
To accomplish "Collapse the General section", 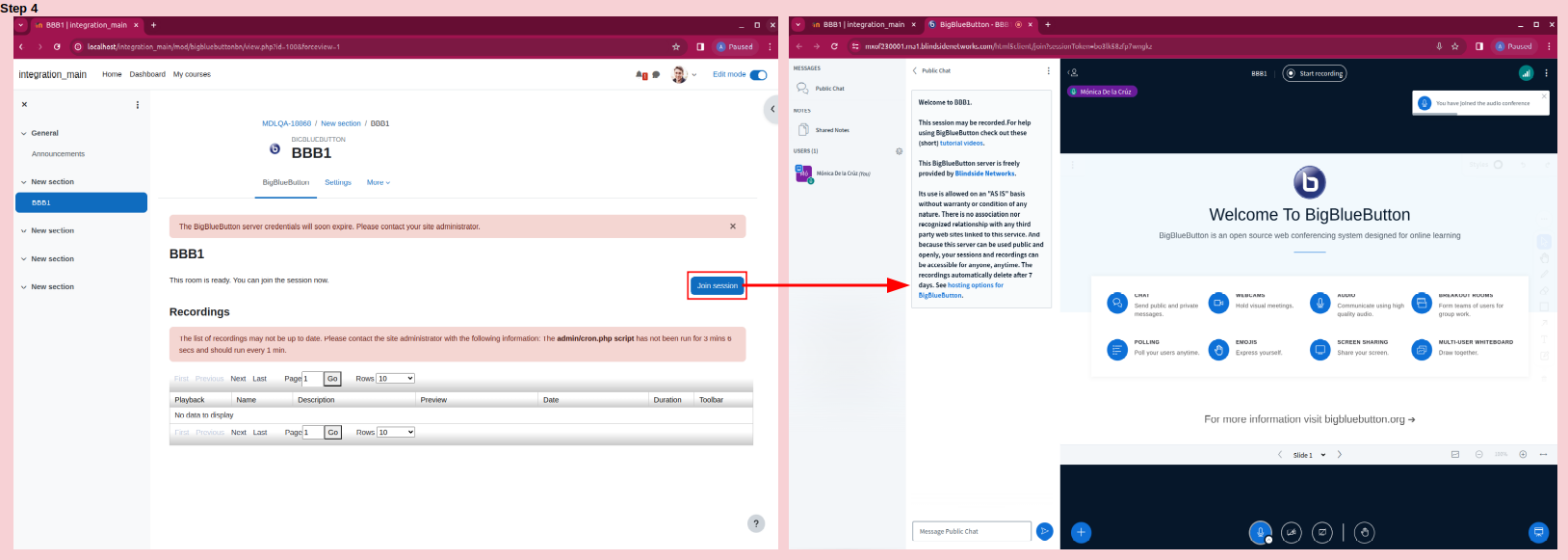I will (x=24, y=133).
